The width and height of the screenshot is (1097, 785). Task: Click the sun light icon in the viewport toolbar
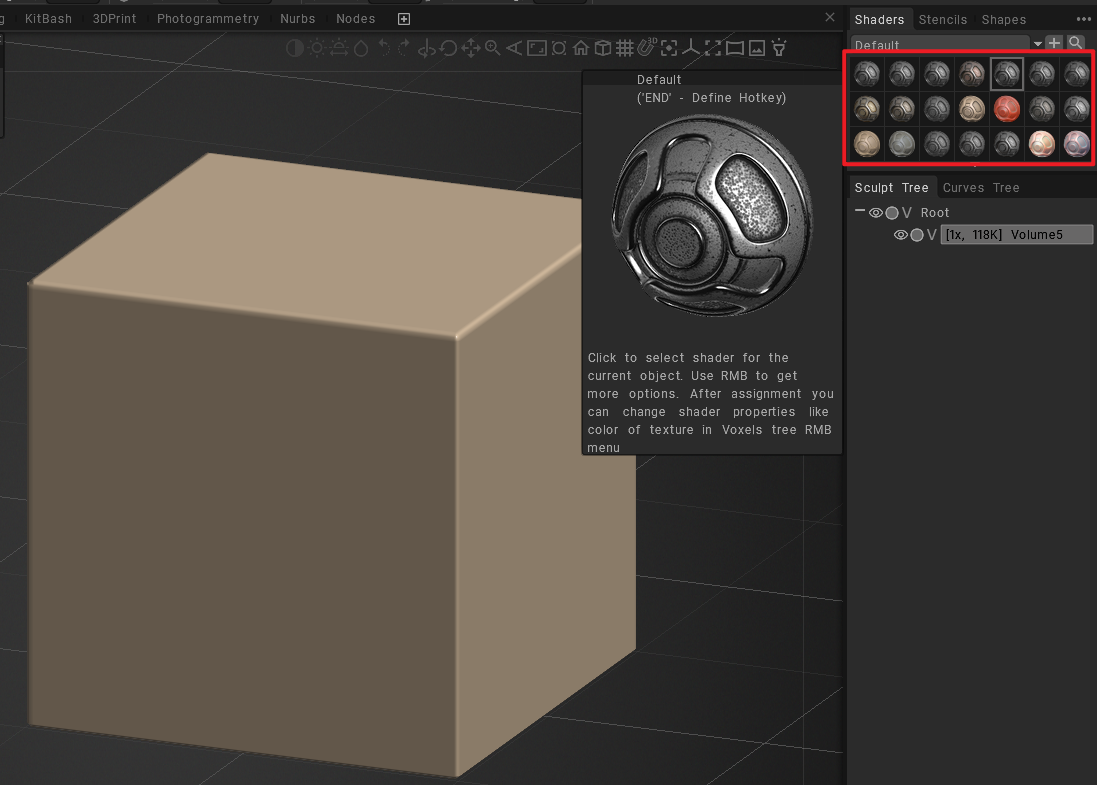point(317,48)
